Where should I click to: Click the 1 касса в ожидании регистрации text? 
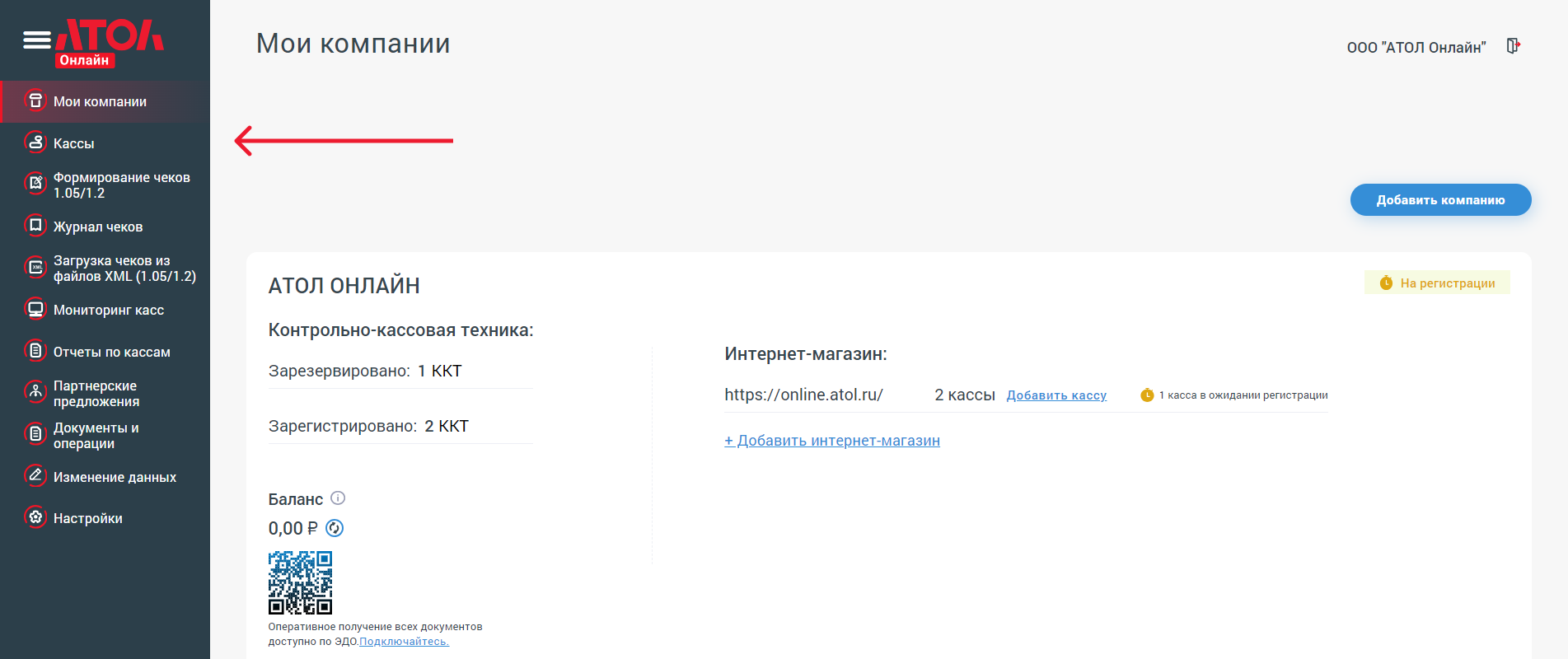(1243, 395)
